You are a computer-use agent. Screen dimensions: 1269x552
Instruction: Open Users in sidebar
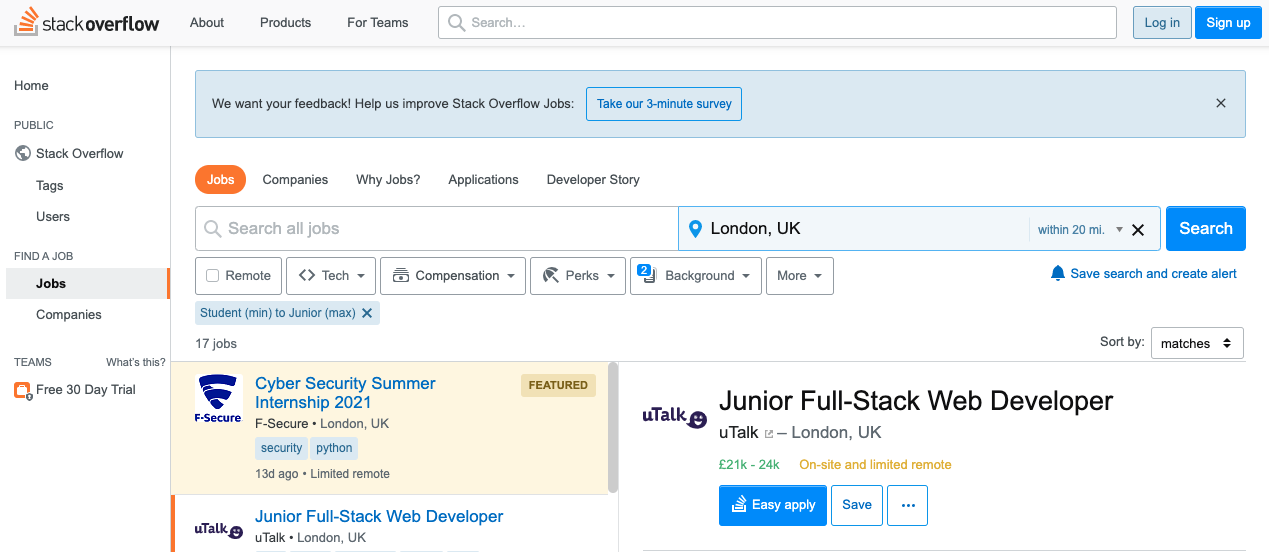point(53,216)
